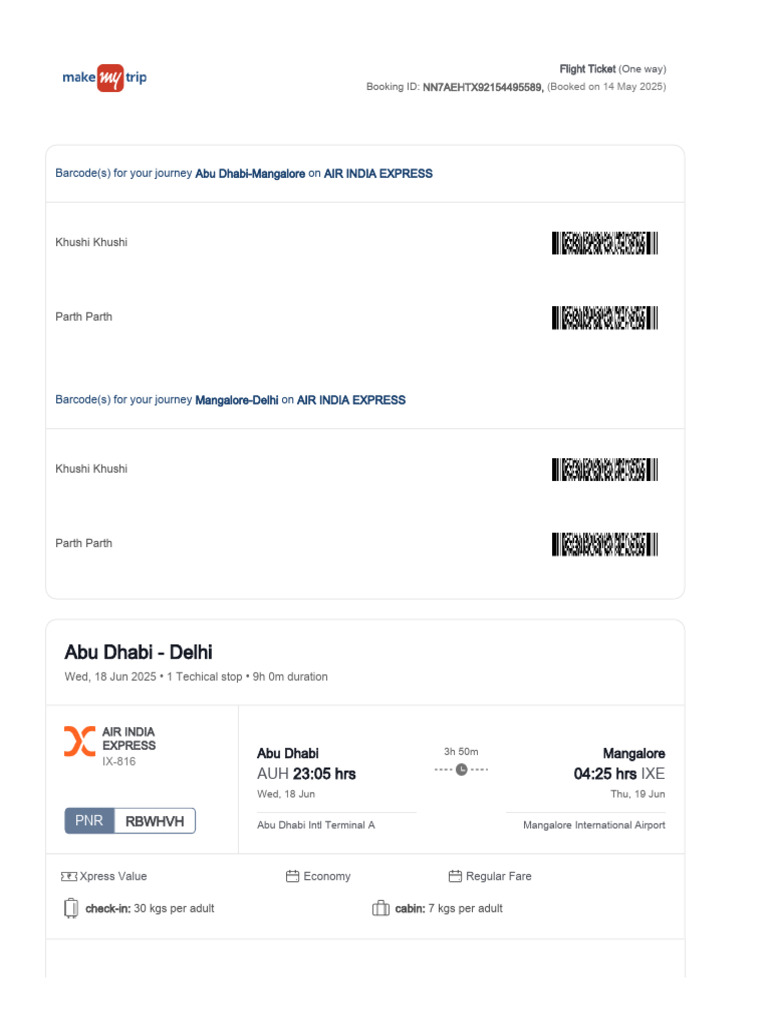The width and height of the screenshot is (768, 1024).
Task: Click Parth's Mangalore-Delhi barcode
Action: point(604,544)
